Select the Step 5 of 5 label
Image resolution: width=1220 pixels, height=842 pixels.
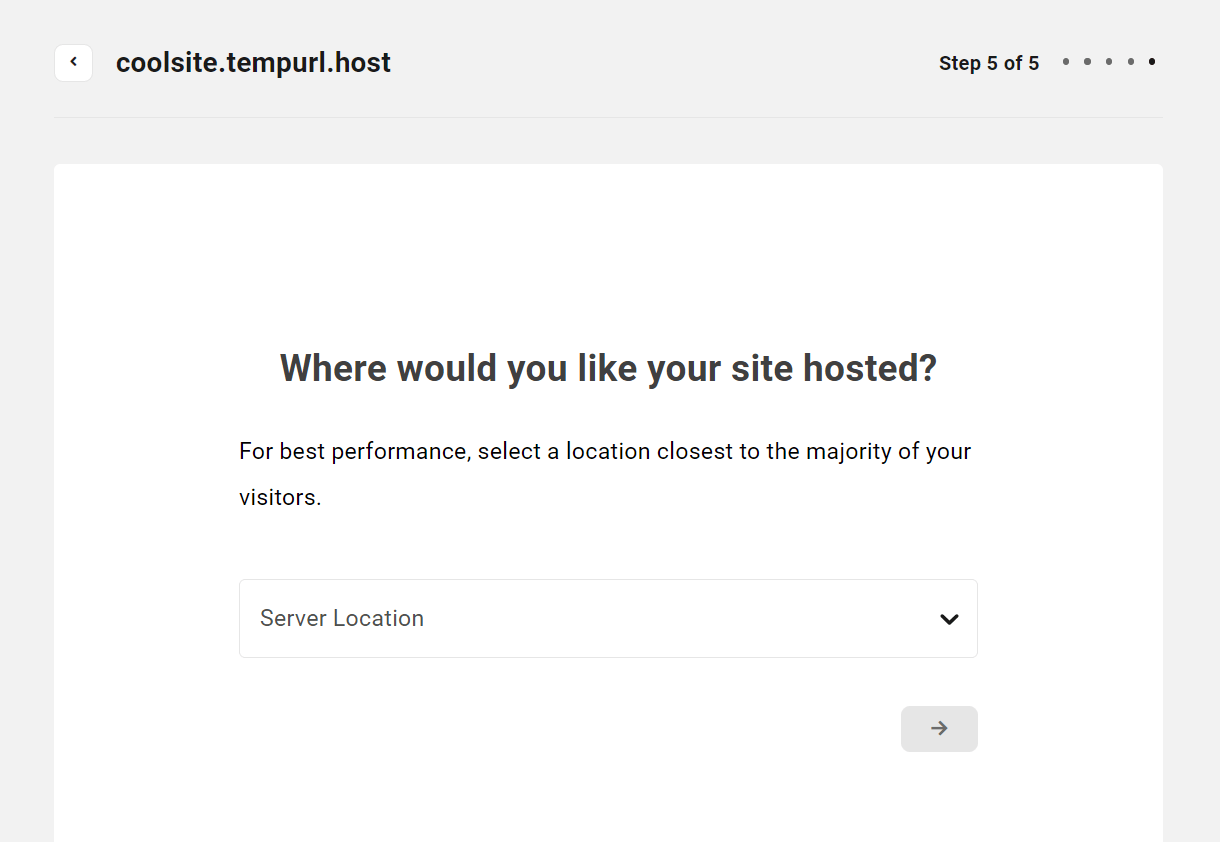[x=989, y=62]
